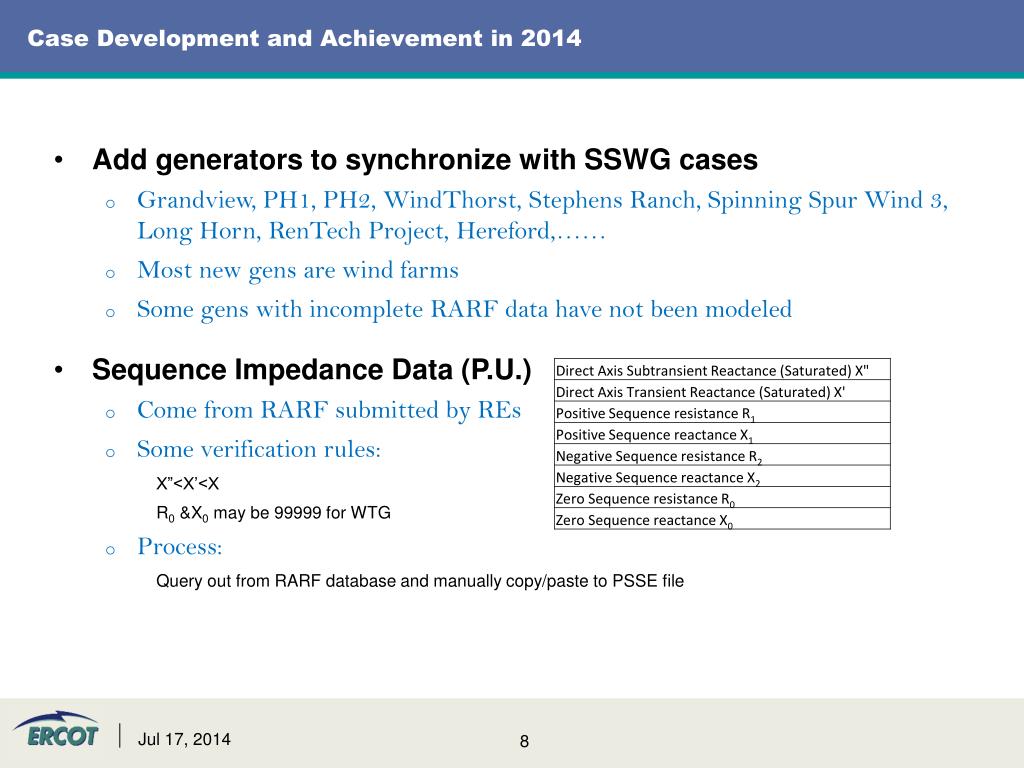Select the heading 'Sequence Impedance Data (P.U.)'

pyautogui.click(x=312, y=370)
